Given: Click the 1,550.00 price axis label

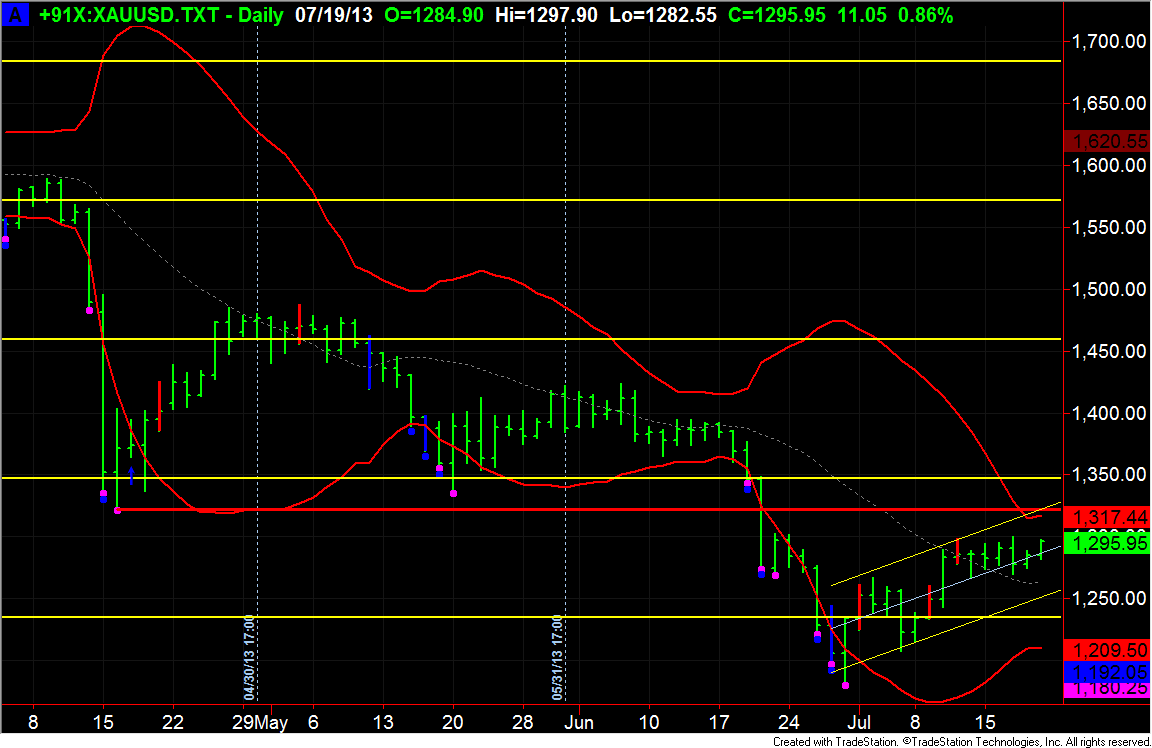Looking at the screenshot, I should 1109,227.
